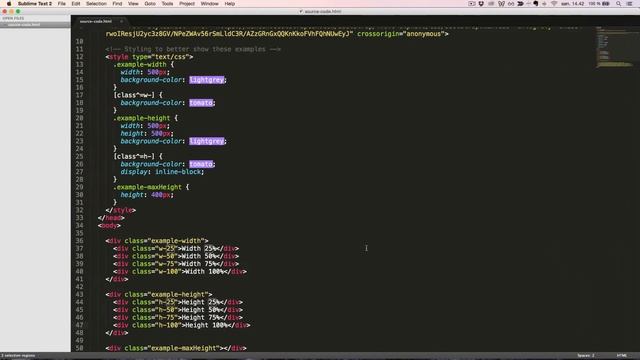Click the highlighted tomato value on line 18
Viewport: 640px width, 360px height.
[x=201, y=103]
